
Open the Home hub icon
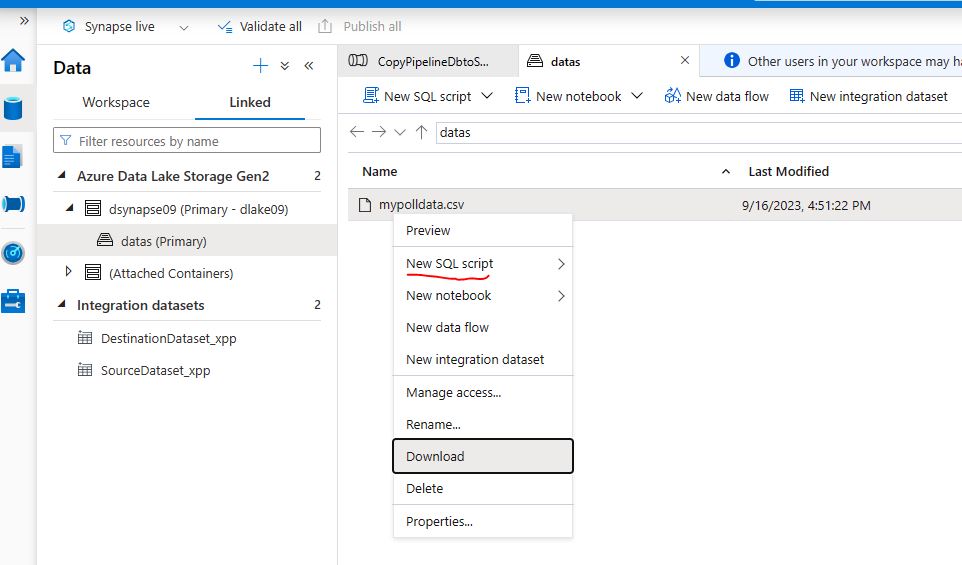(13, 61)
